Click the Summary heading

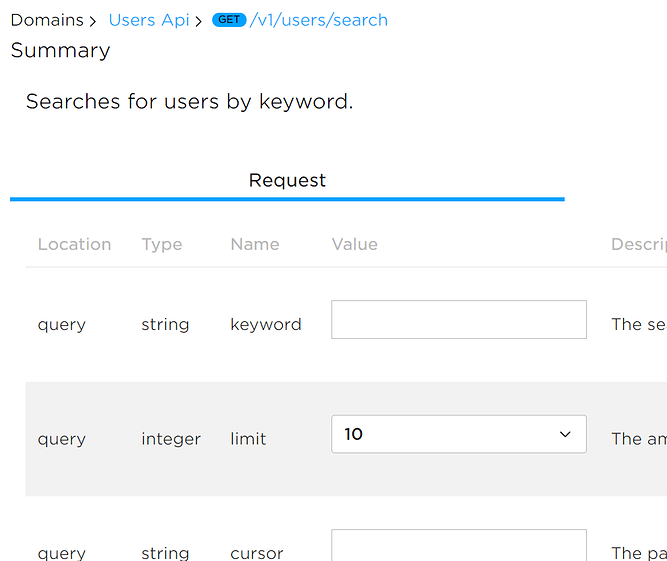point(60,51)
